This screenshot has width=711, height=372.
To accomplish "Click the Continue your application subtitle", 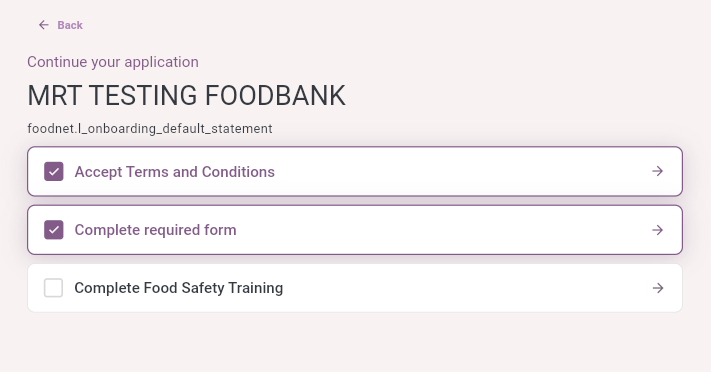I will pyautogui.click(x=113, y=62).
